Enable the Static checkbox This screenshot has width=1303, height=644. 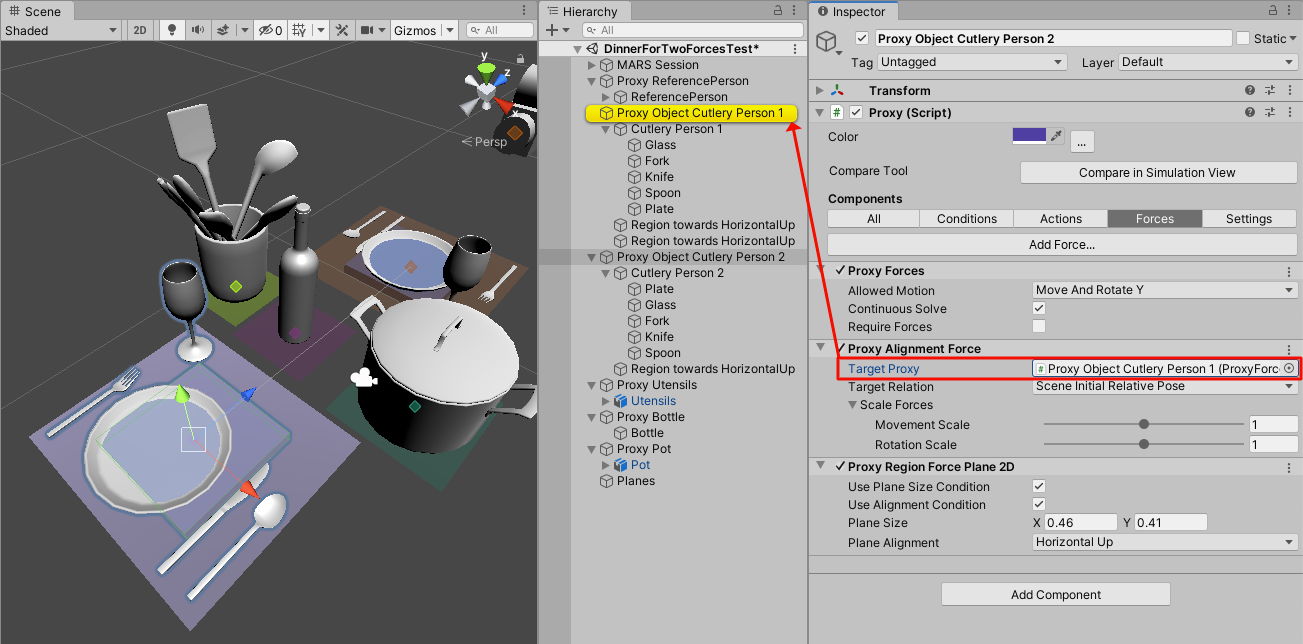click(x=1243, y=39)
